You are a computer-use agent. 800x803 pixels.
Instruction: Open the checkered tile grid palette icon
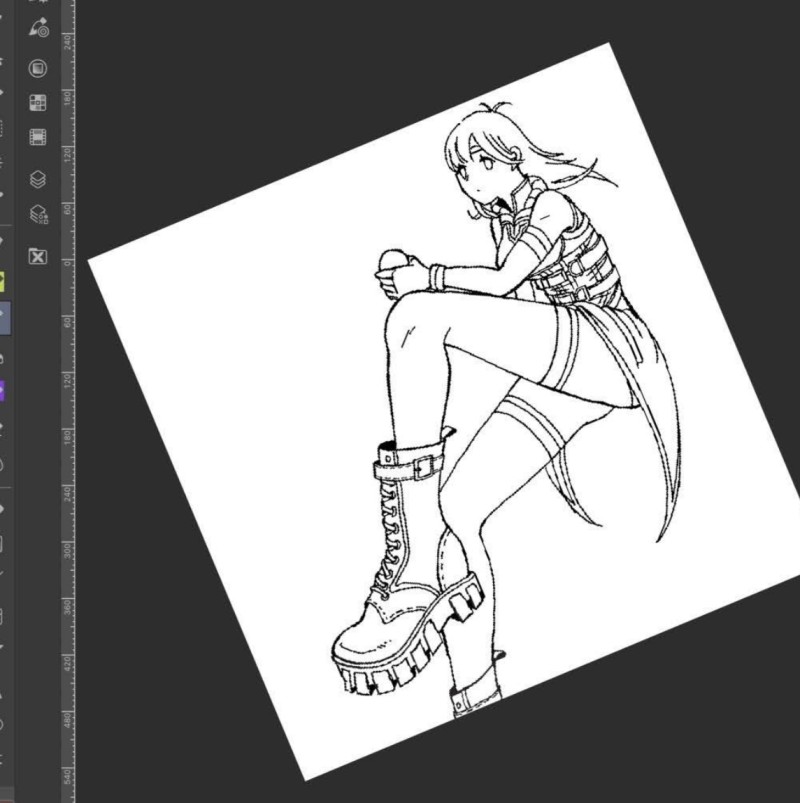(x=38, y=102)
